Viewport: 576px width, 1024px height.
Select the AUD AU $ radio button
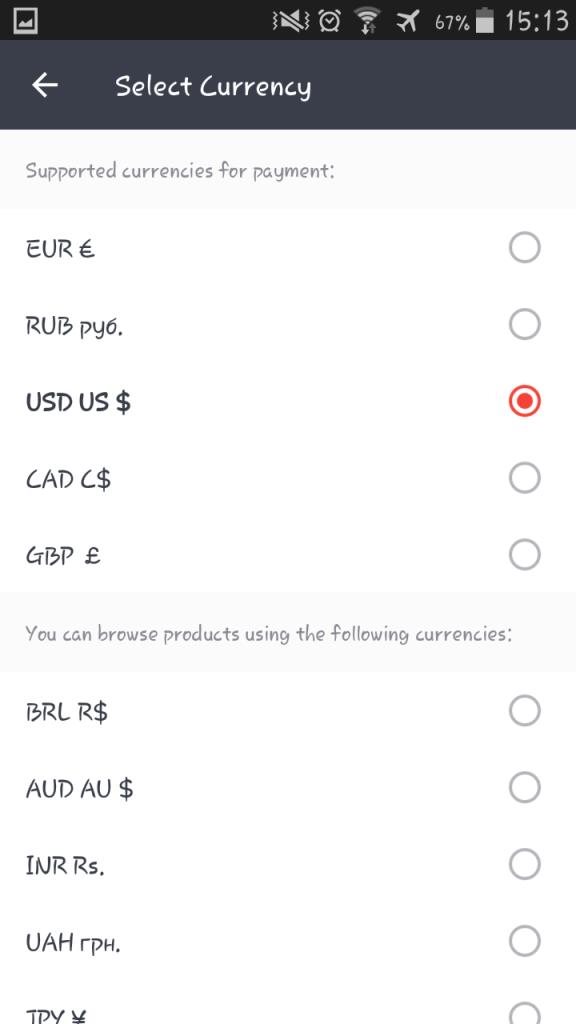pyautogui.click(x=524, y=788)
